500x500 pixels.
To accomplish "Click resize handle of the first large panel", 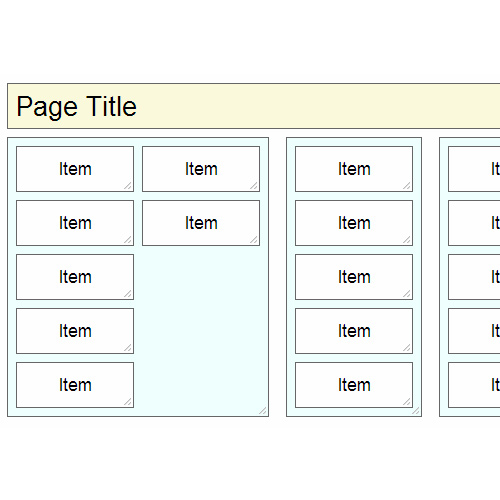I will 263,411.
